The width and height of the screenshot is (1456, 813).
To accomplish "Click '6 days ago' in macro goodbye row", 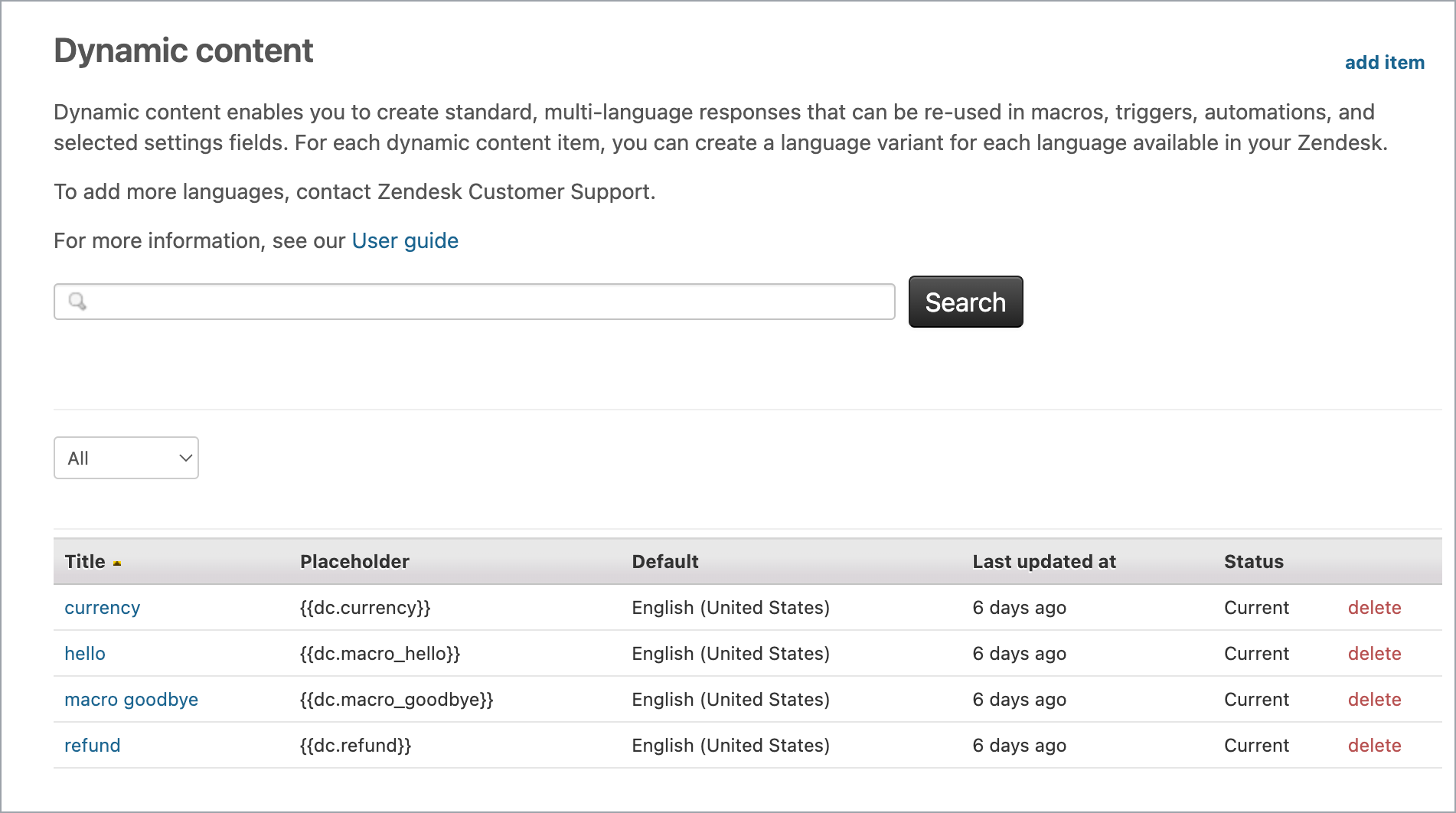I will point(1020,700).
